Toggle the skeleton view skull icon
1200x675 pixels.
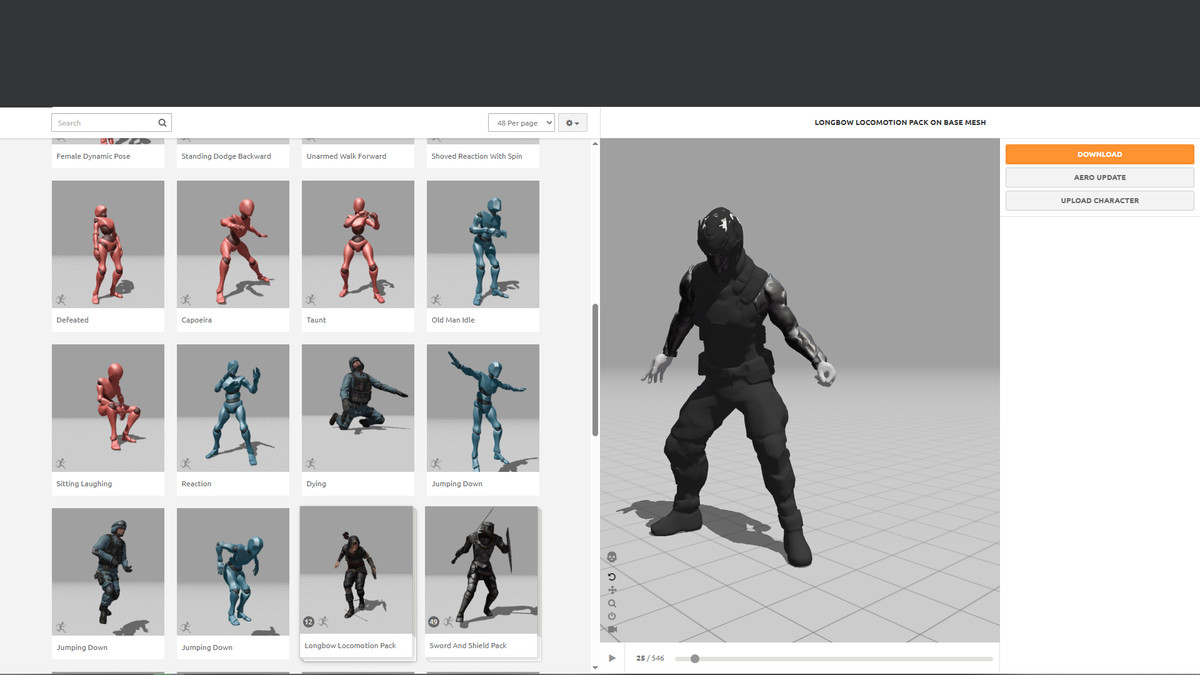tap(612, 557)
